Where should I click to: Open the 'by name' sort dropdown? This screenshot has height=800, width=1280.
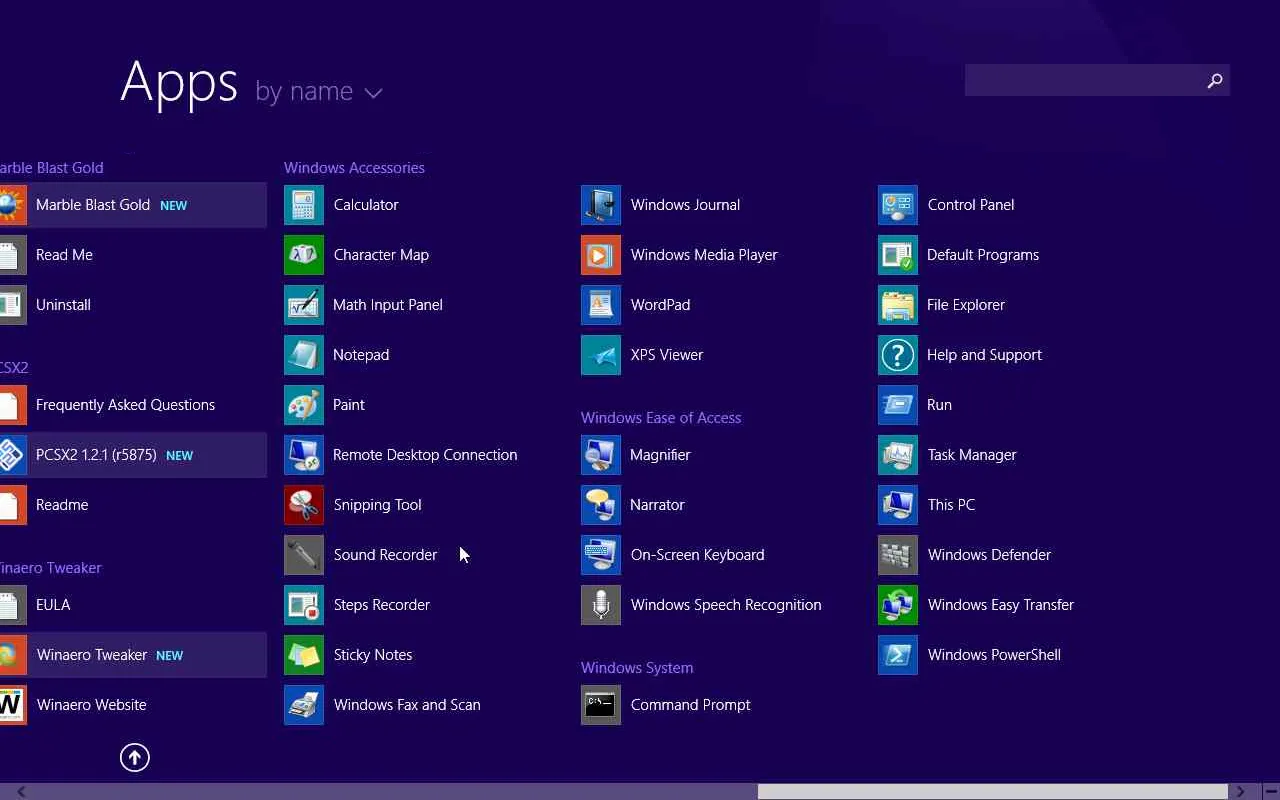[x=319, y=92]
